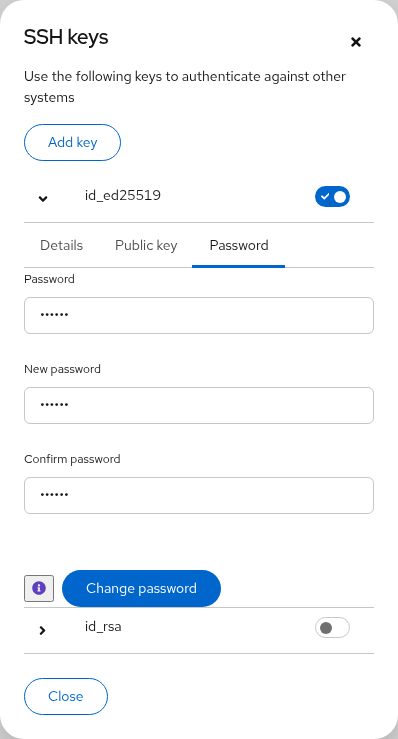398x739 pixels.
Task: Open the Public key tab
Action: pyautogui.click(x=146, y=245)
